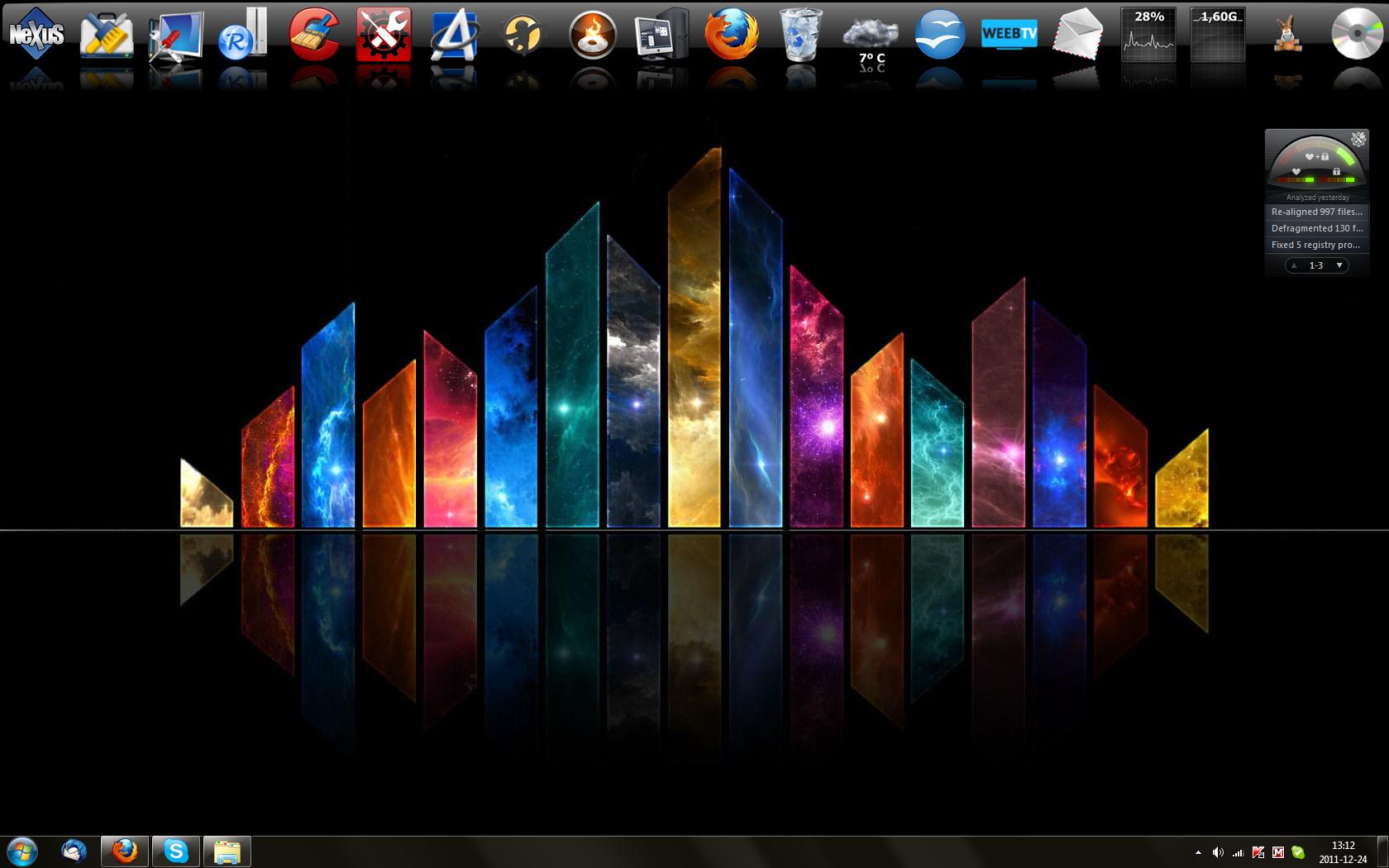Click the CD disc icon in dock

(1356, 34)
